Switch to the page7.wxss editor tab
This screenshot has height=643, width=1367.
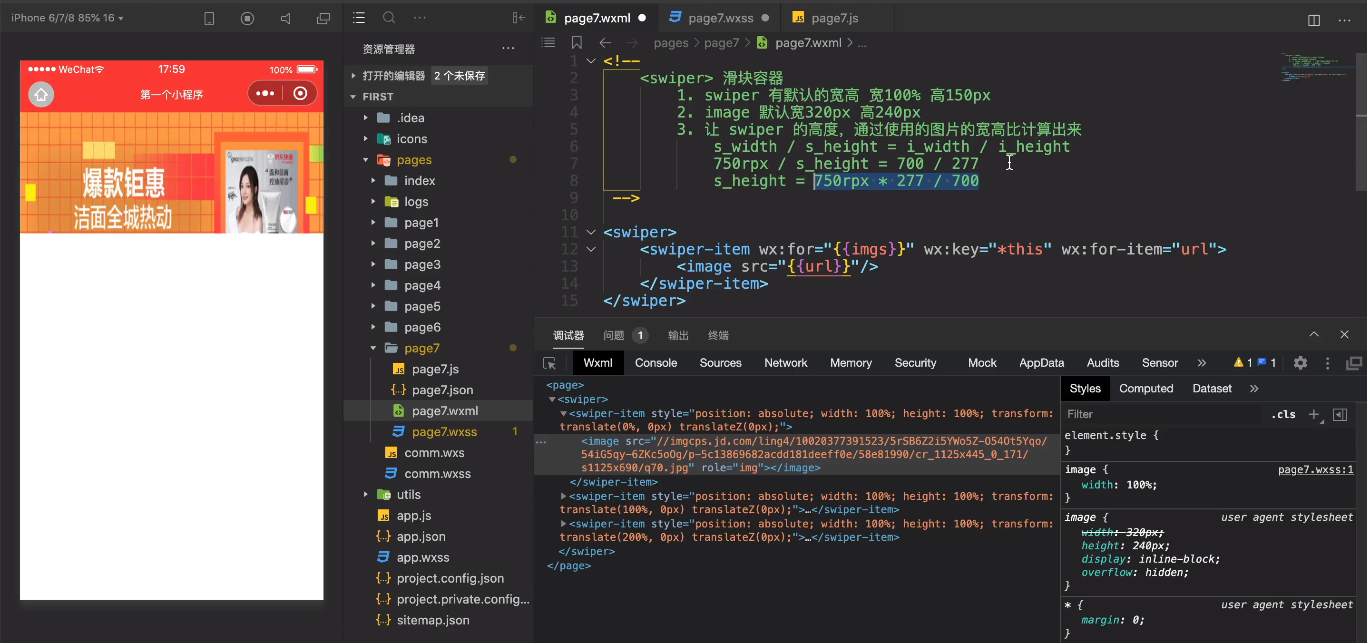tap(719, 18)
